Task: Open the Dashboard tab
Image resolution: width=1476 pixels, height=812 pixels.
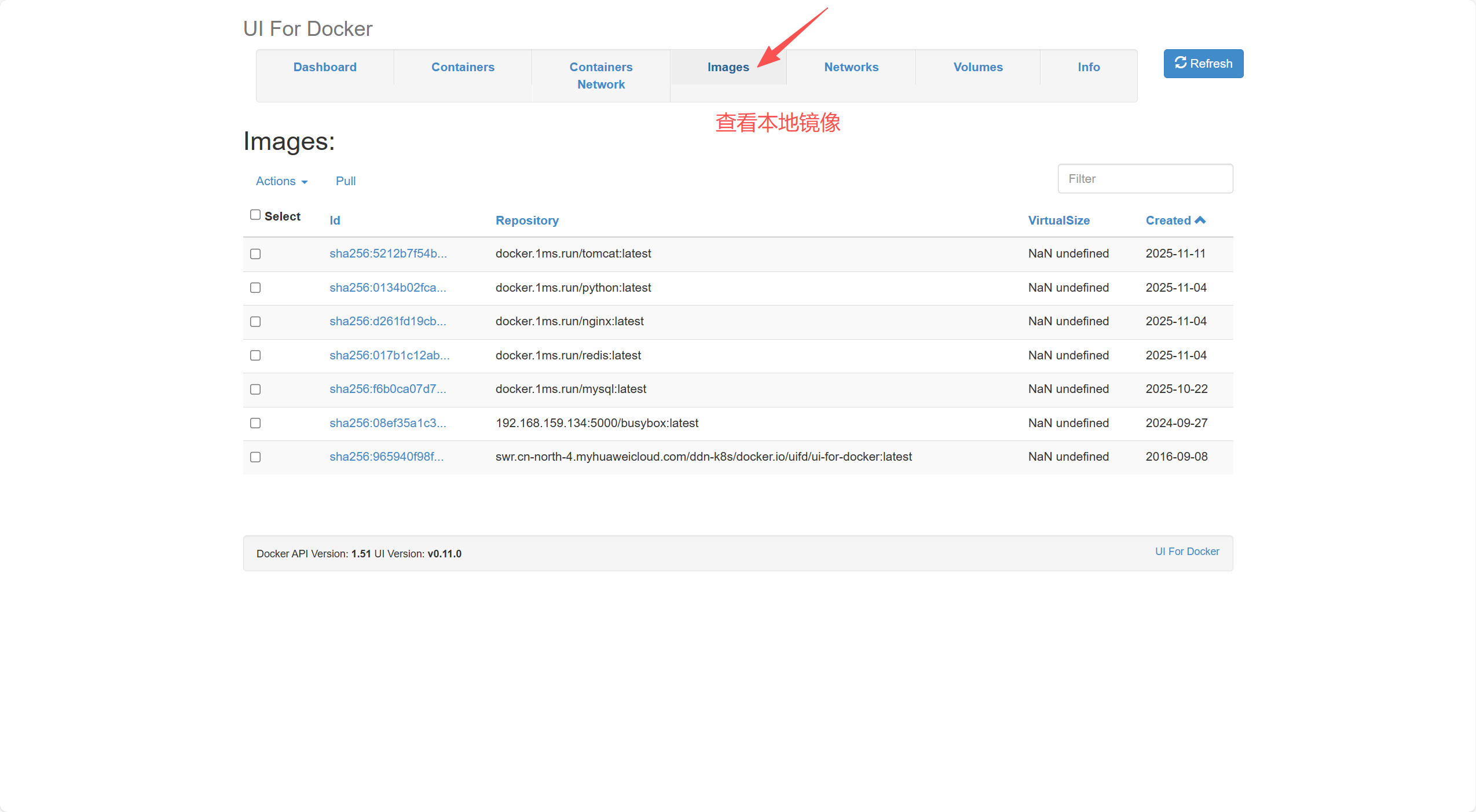Action: tap(325, 67)
